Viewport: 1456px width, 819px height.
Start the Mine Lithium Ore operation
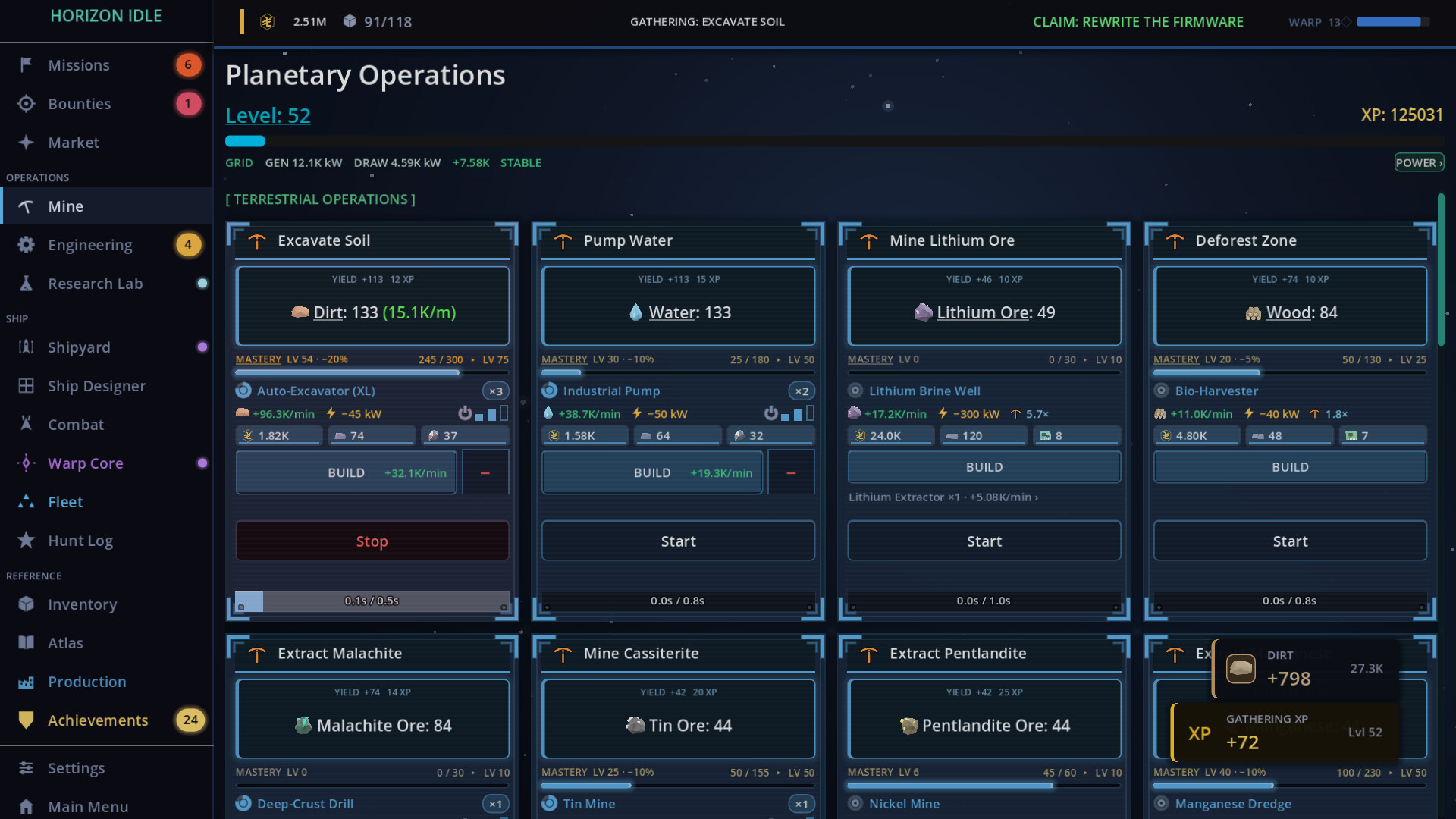pyautogui.click(x=984, y=541)
